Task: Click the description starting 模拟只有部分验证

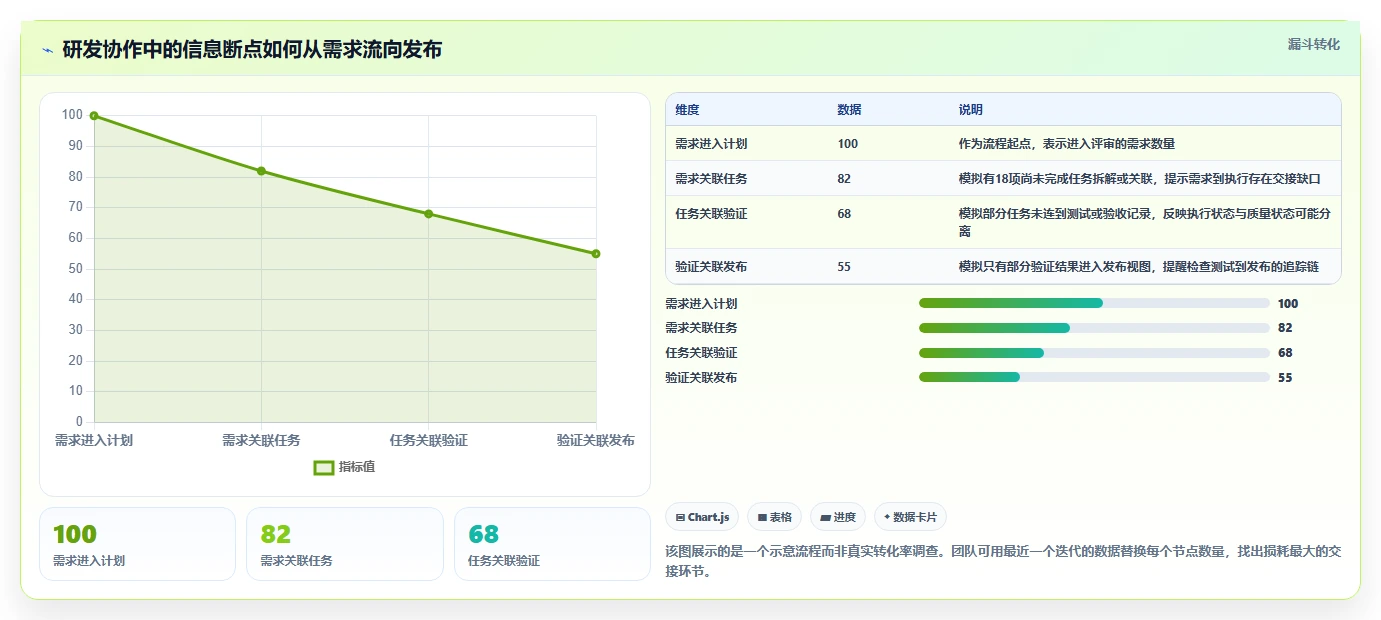Action: pos(1138,267)
